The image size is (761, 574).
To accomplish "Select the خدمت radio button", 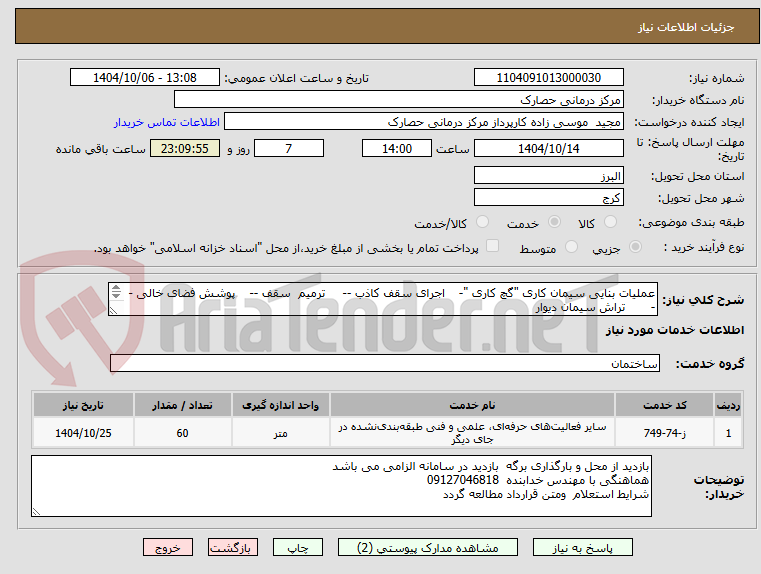I will coord(554,222).
